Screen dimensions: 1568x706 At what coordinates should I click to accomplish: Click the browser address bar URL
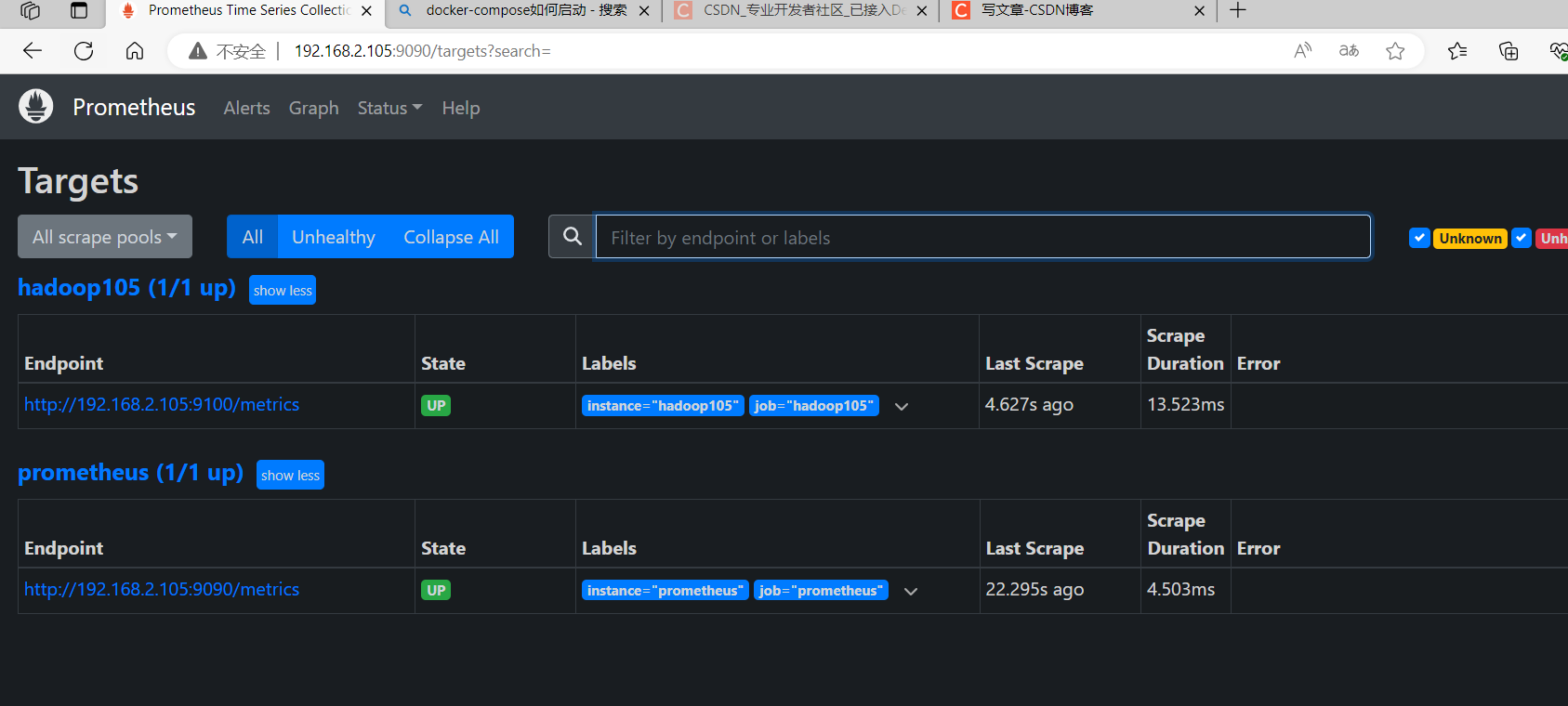coord(423,51)
